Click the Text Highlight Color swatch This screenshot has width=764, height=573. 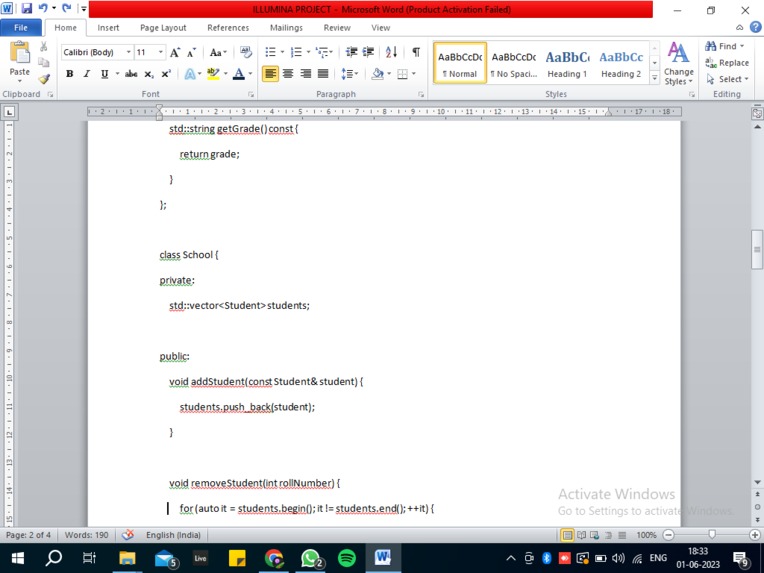click(x=213, y=74)
